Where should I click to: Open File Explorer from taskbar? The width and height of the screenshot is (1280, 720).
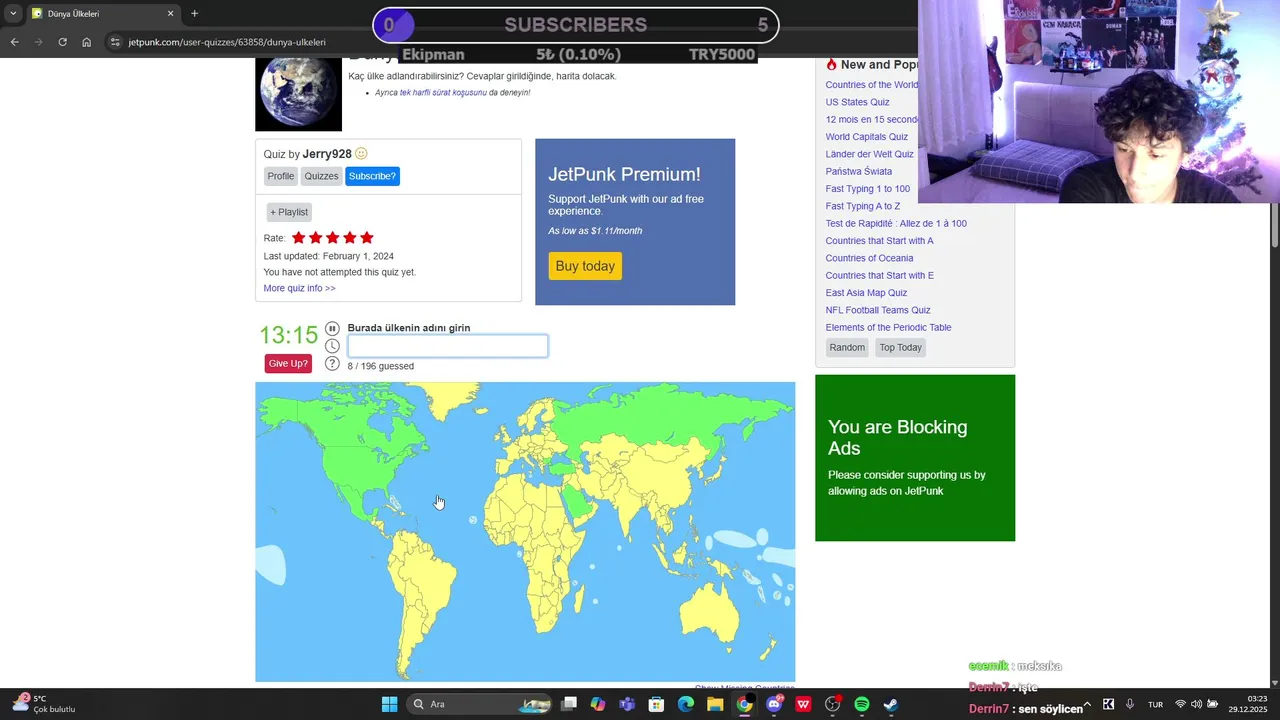tap(715, 704)
